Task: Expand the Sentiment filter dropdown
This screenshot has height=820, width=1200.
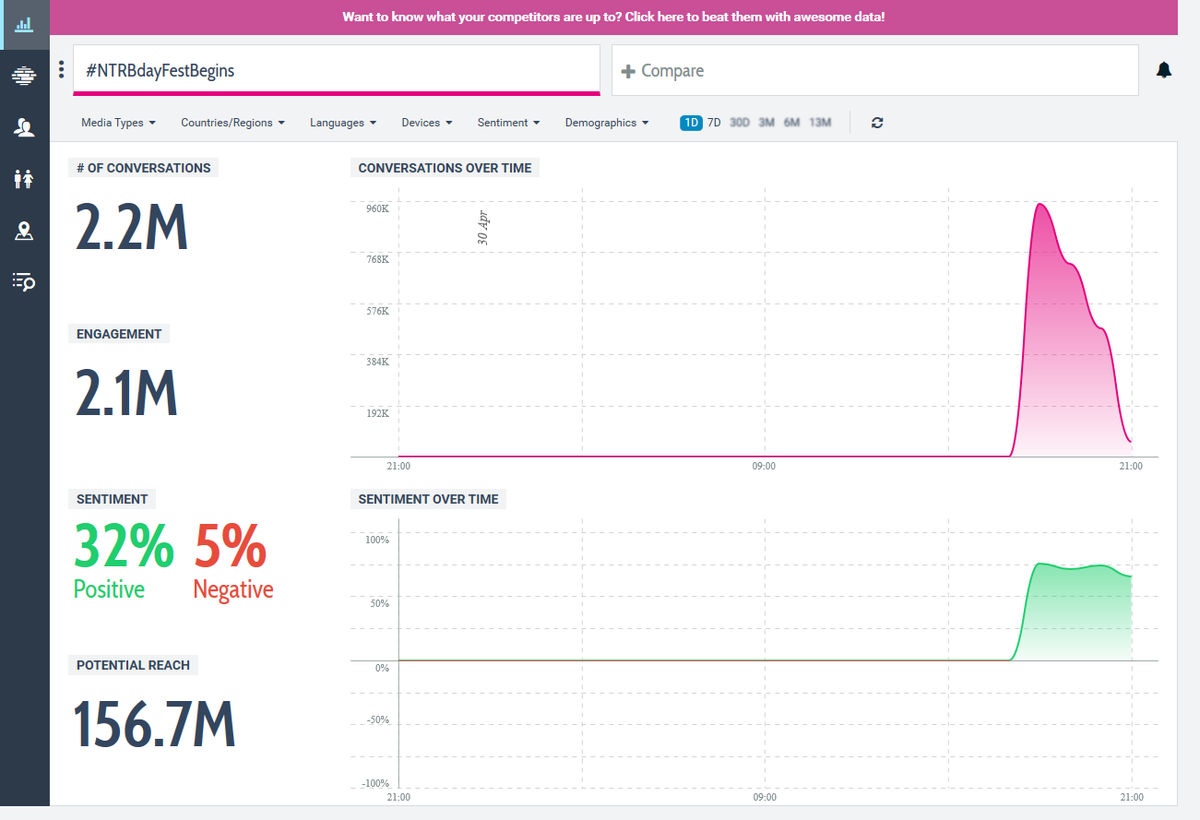Action: pos(509,123)
